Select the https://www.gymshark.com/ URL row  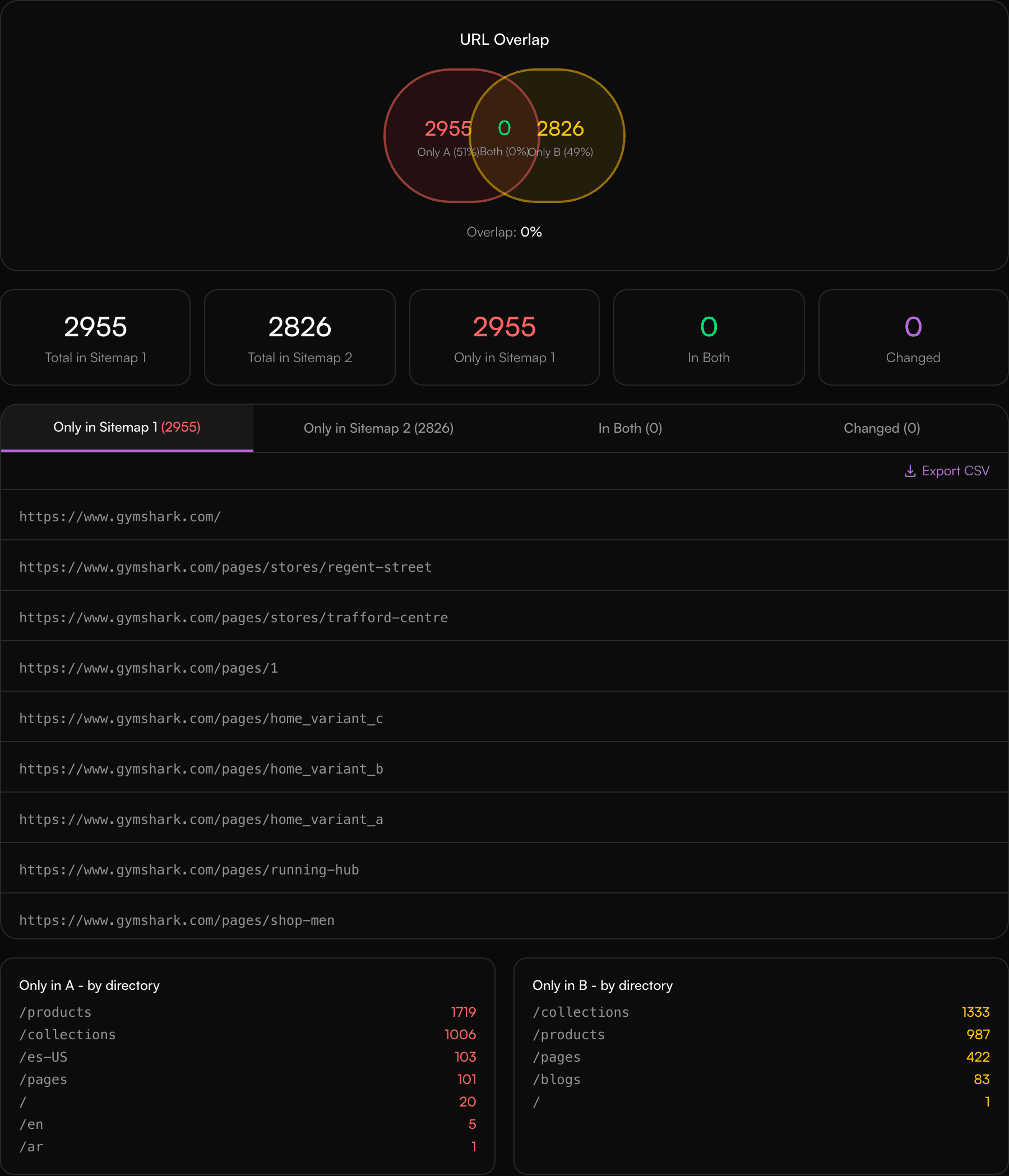[120, 516]
